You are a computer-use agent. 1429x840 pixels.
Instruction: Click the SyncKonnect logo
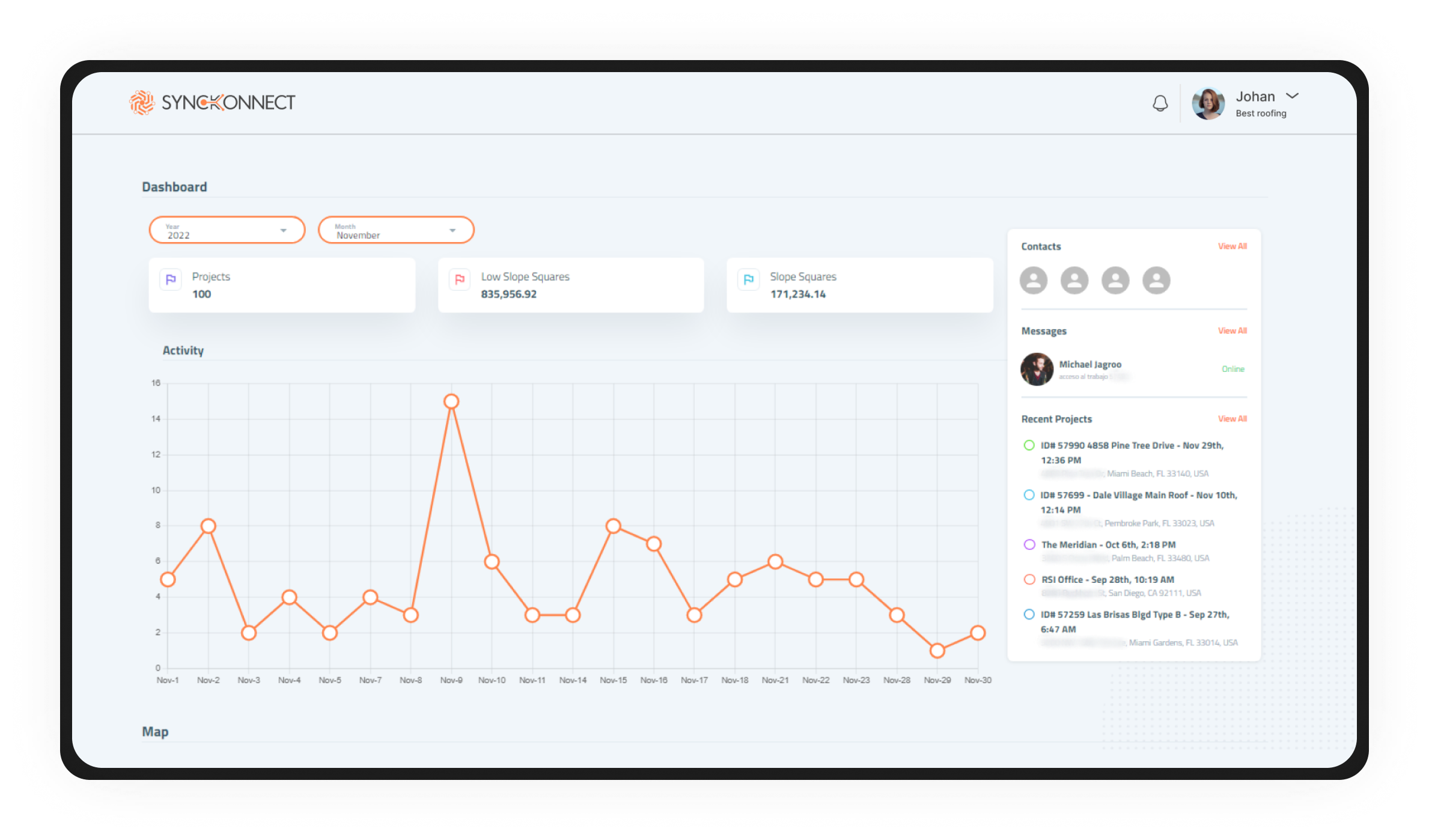212,102
